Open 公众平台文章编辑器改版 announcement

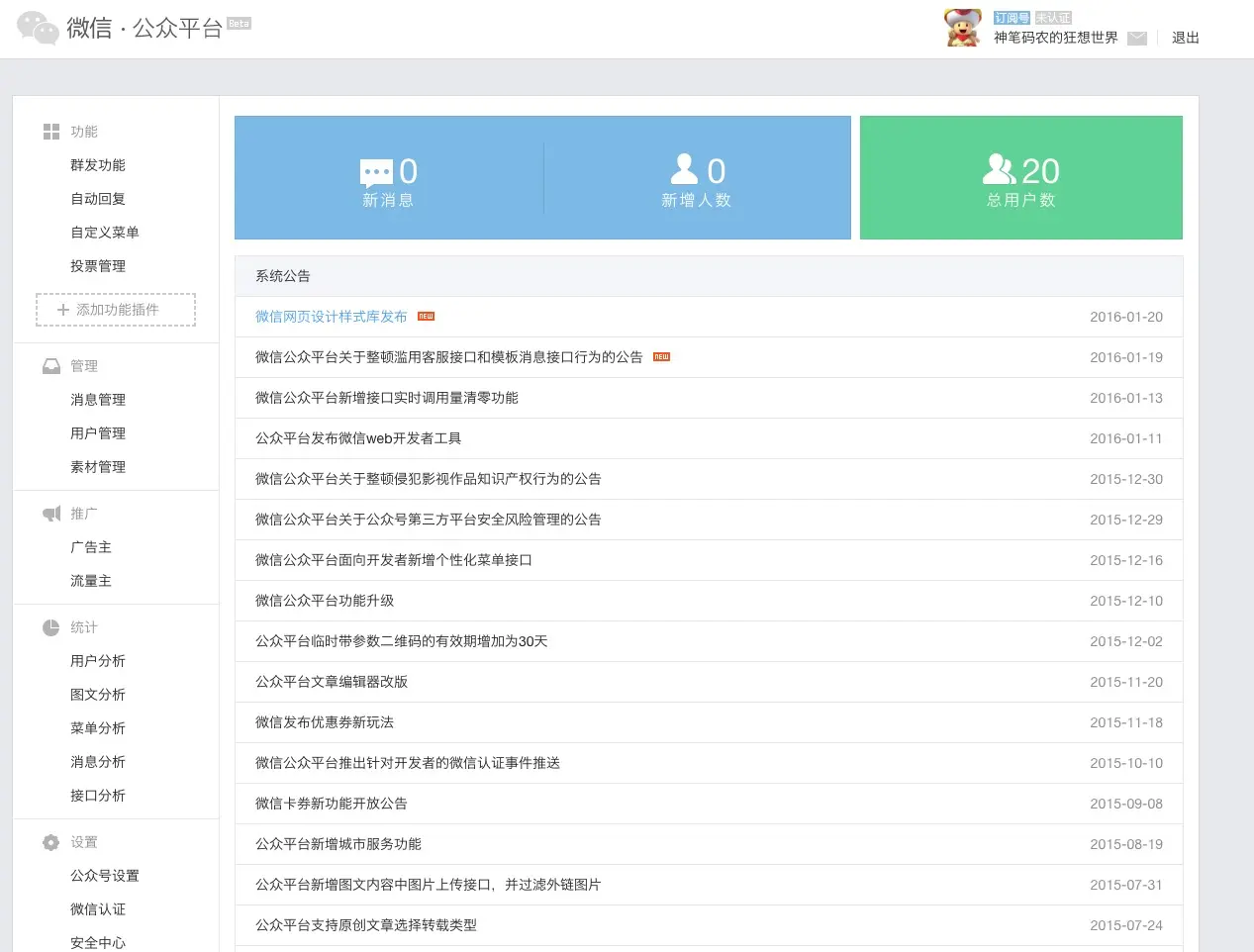click(332, 682)
